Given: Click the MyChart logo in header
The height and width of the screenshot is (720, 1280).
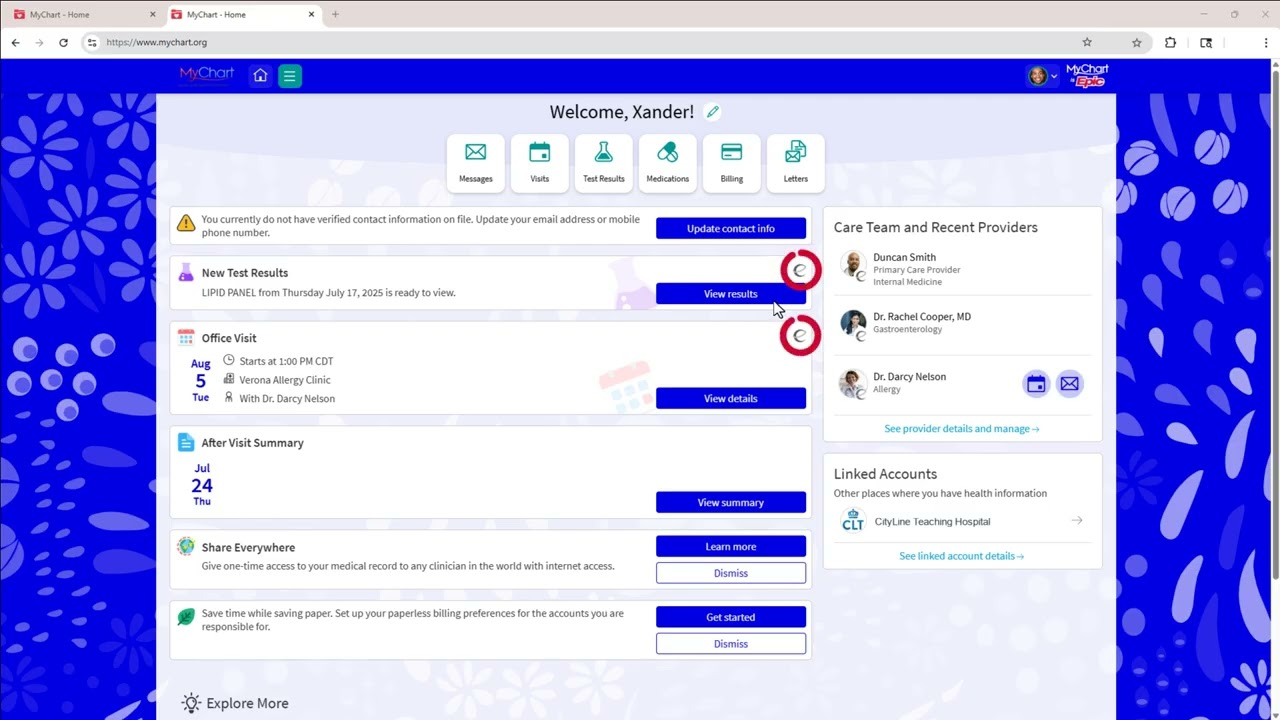Looking at the screenshot, I should [x=207, y=75].
